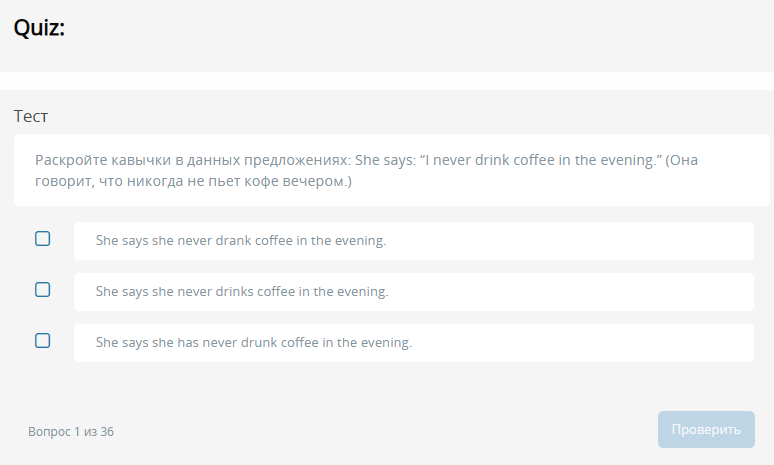Click the 'Quiz:' heading
Viewport: 774px width, 465px height.
coord(39,29)
